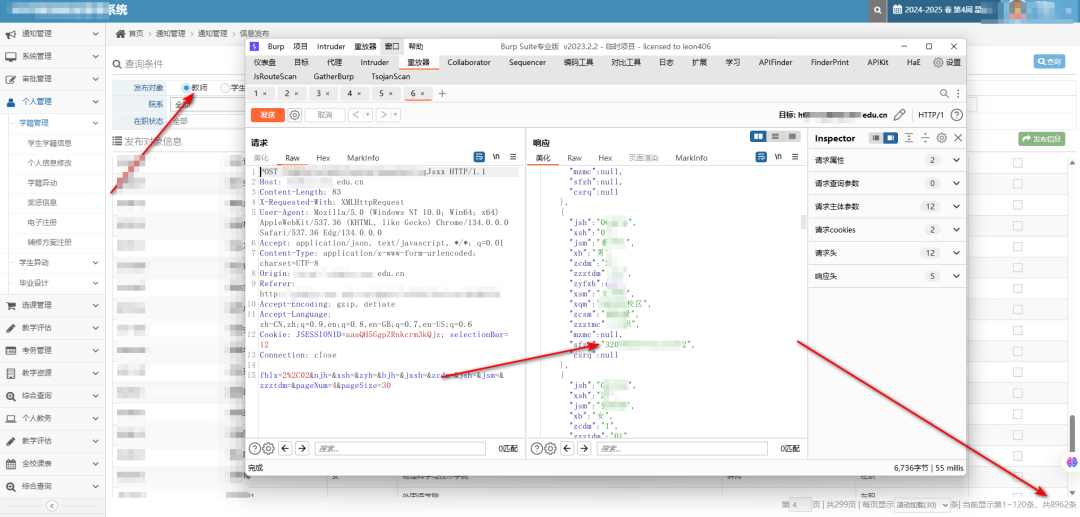The width and height of the screenshot is (1080, 517).
Task: Click the search magnifier in Repeater tab bar
Action: 944,93
